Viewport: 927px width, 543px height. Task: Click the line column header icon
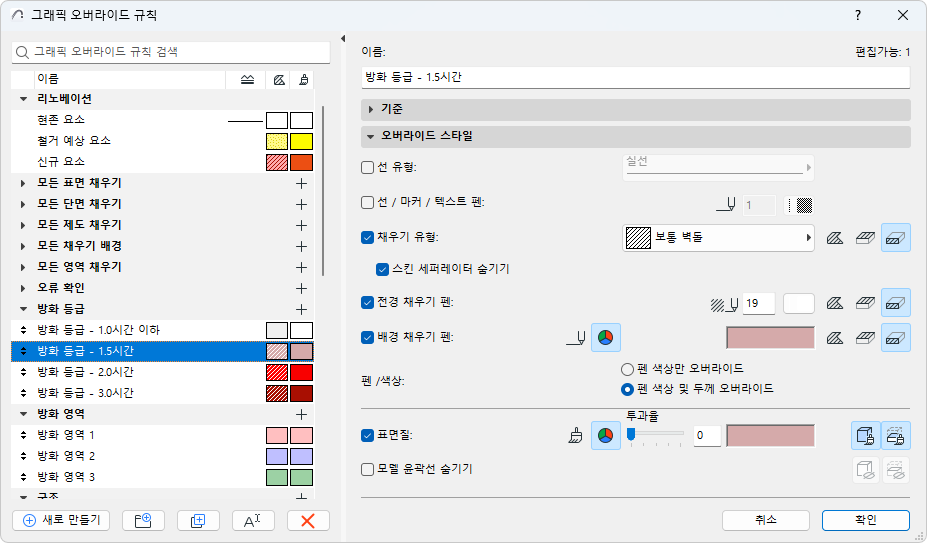click(x=247, y=79)
